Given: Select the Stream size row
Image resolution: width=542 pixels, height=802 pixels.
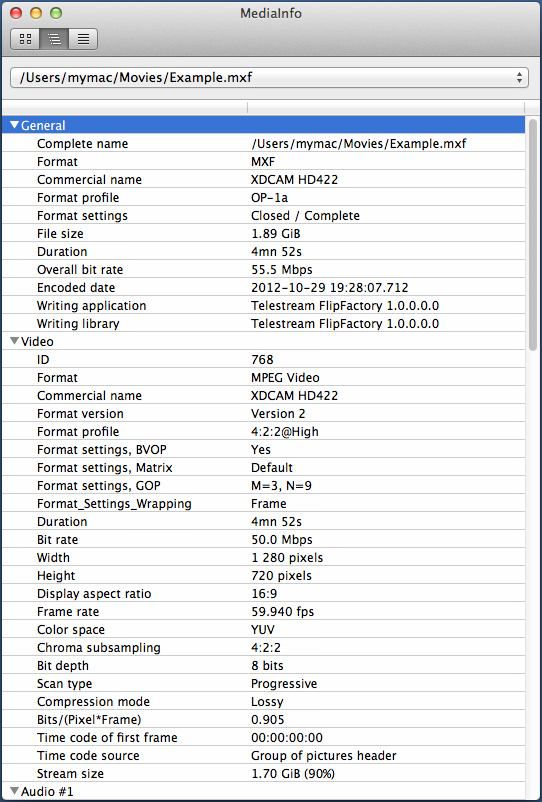Looking at the screenshot, I should point(263,774).
